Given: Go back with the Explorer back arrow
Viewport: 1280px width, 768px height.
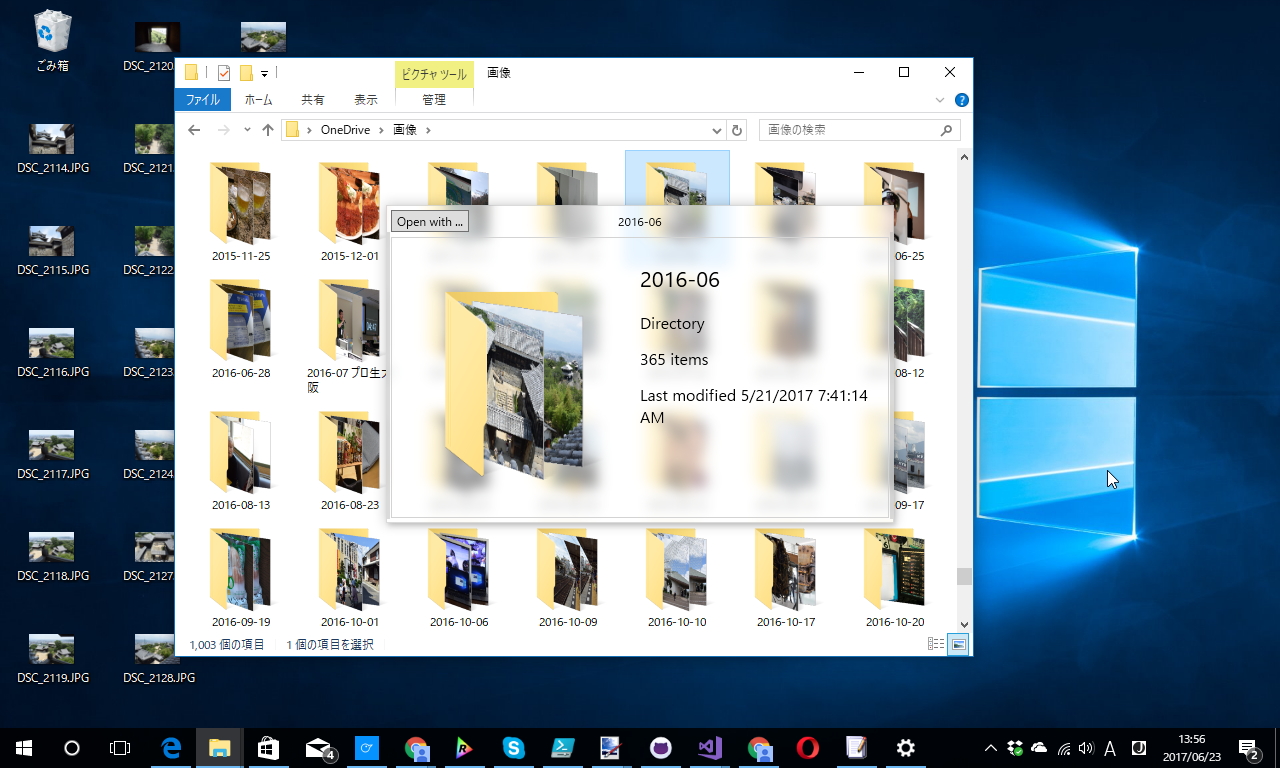Looking at the screenshot, I should [x=194, y=130].
